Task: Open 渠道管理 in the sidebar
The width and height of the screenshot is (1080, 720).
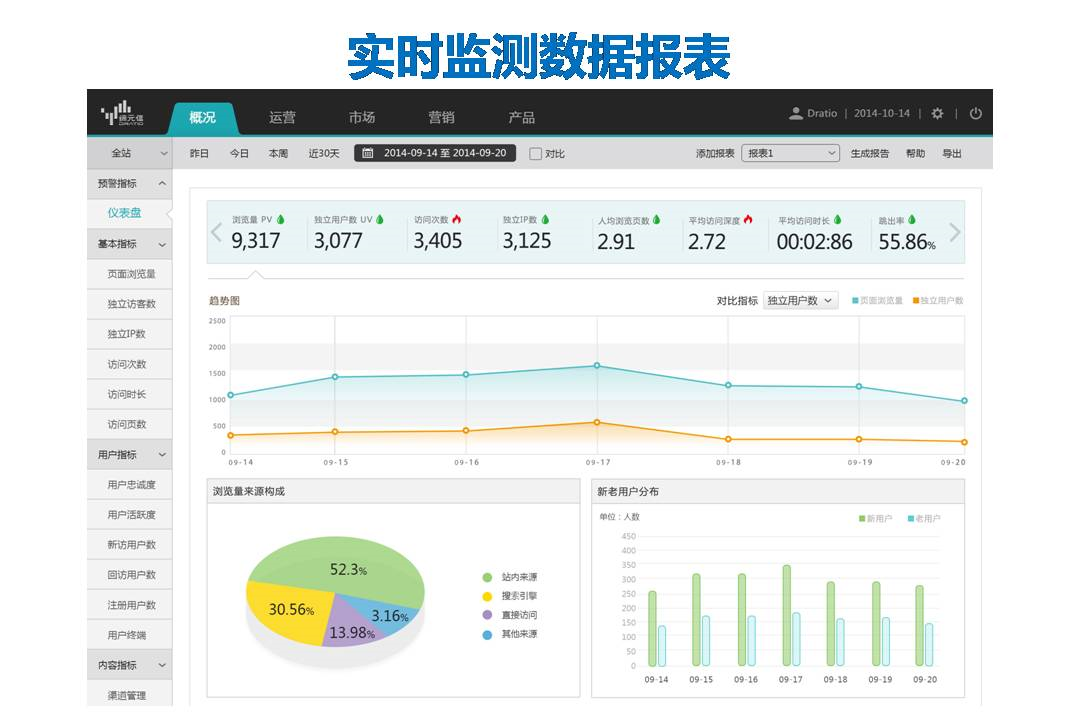Action: point(129,695)
